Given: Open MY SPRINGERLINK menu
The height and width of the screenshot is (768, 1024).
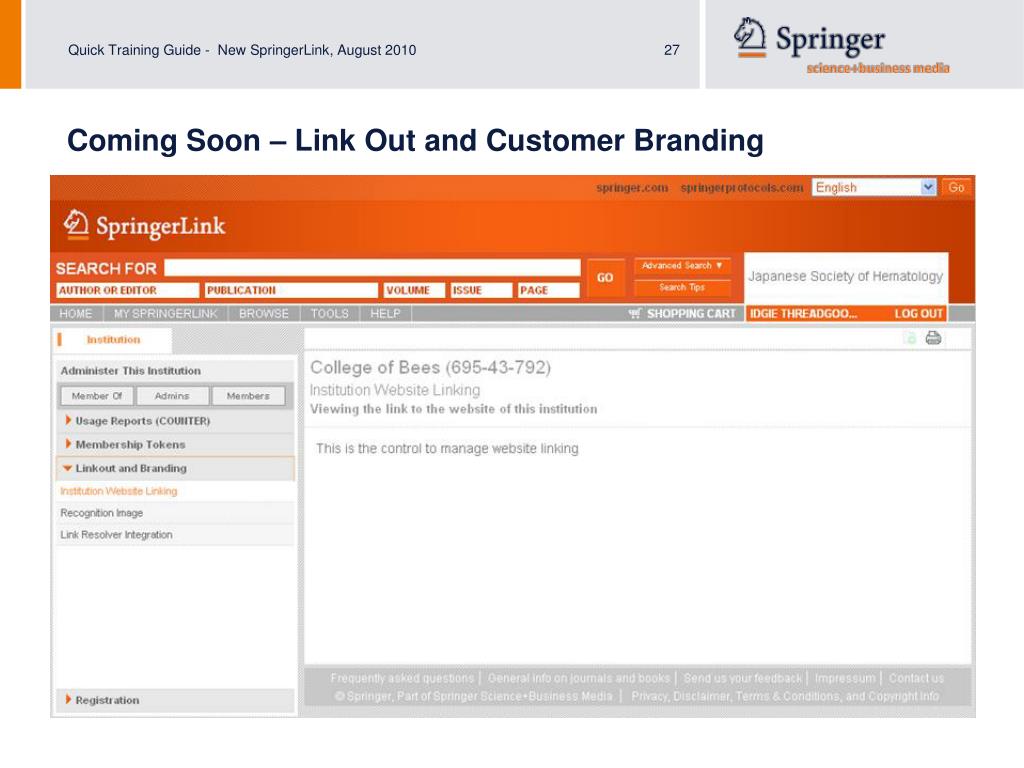Looking at the screenshot, I should [166, 313].
